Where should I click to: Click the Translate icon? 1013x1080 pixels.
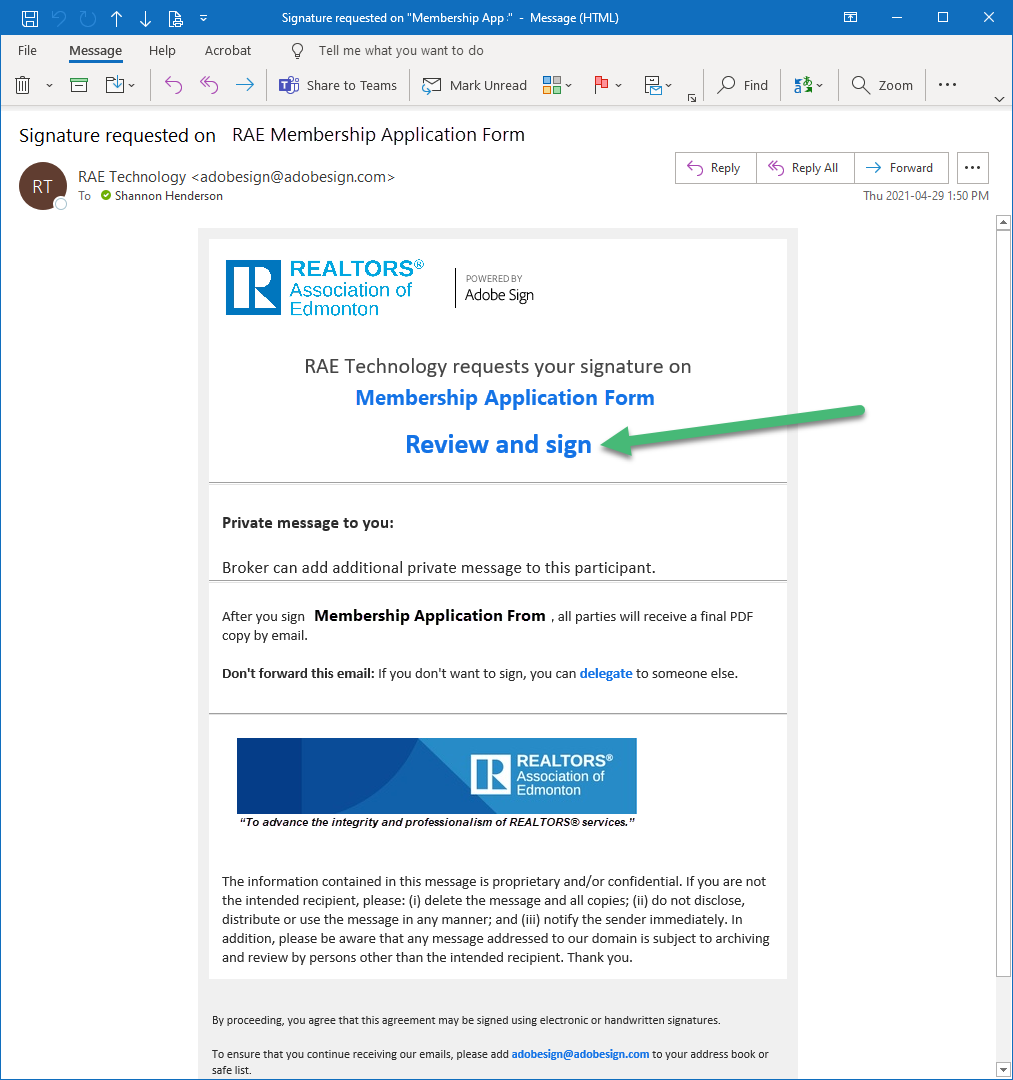click(803, 85)
